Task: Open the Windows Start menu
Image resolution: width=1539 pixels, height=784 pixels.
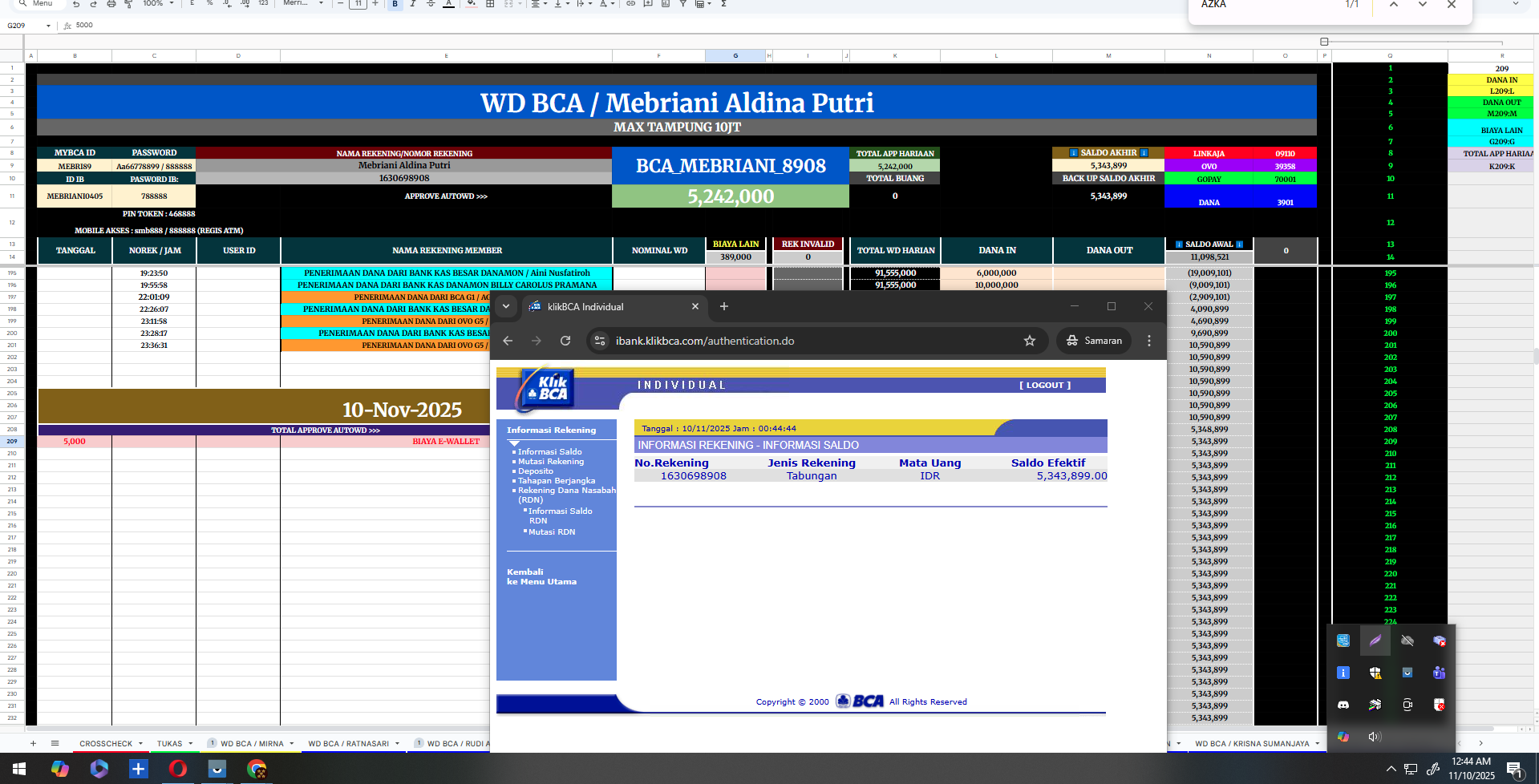Action: pyautogui.click(x=19, y=769)
